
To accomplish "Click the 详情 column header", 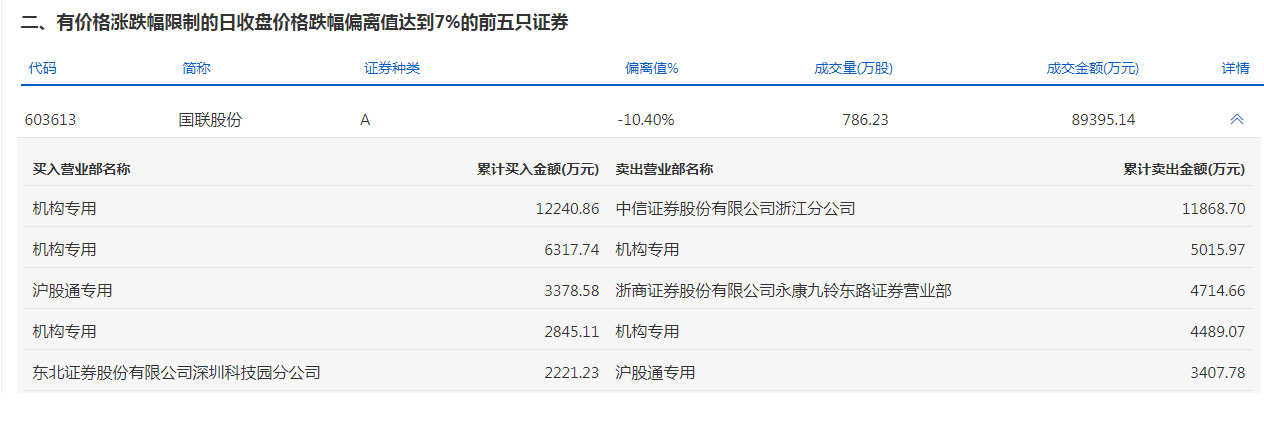I will 1235,69.
